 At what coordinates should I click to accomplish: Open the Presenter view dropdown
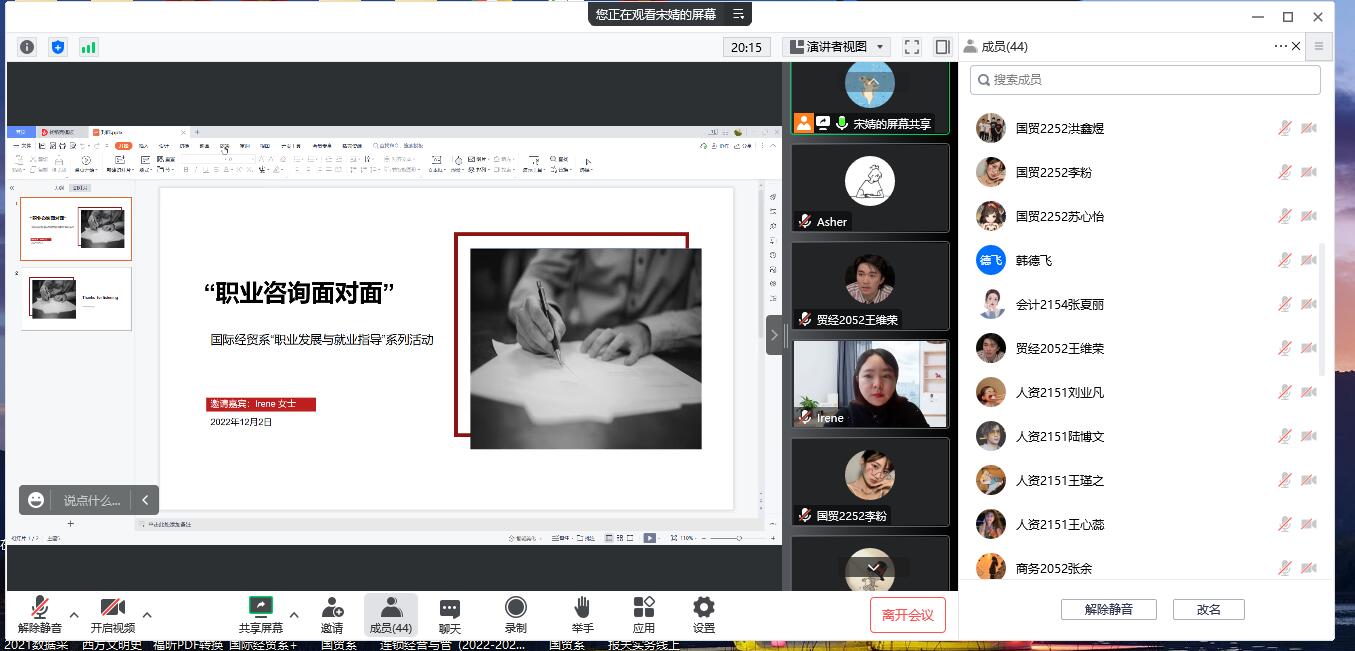pyautogui.click(x=836, y=47)
